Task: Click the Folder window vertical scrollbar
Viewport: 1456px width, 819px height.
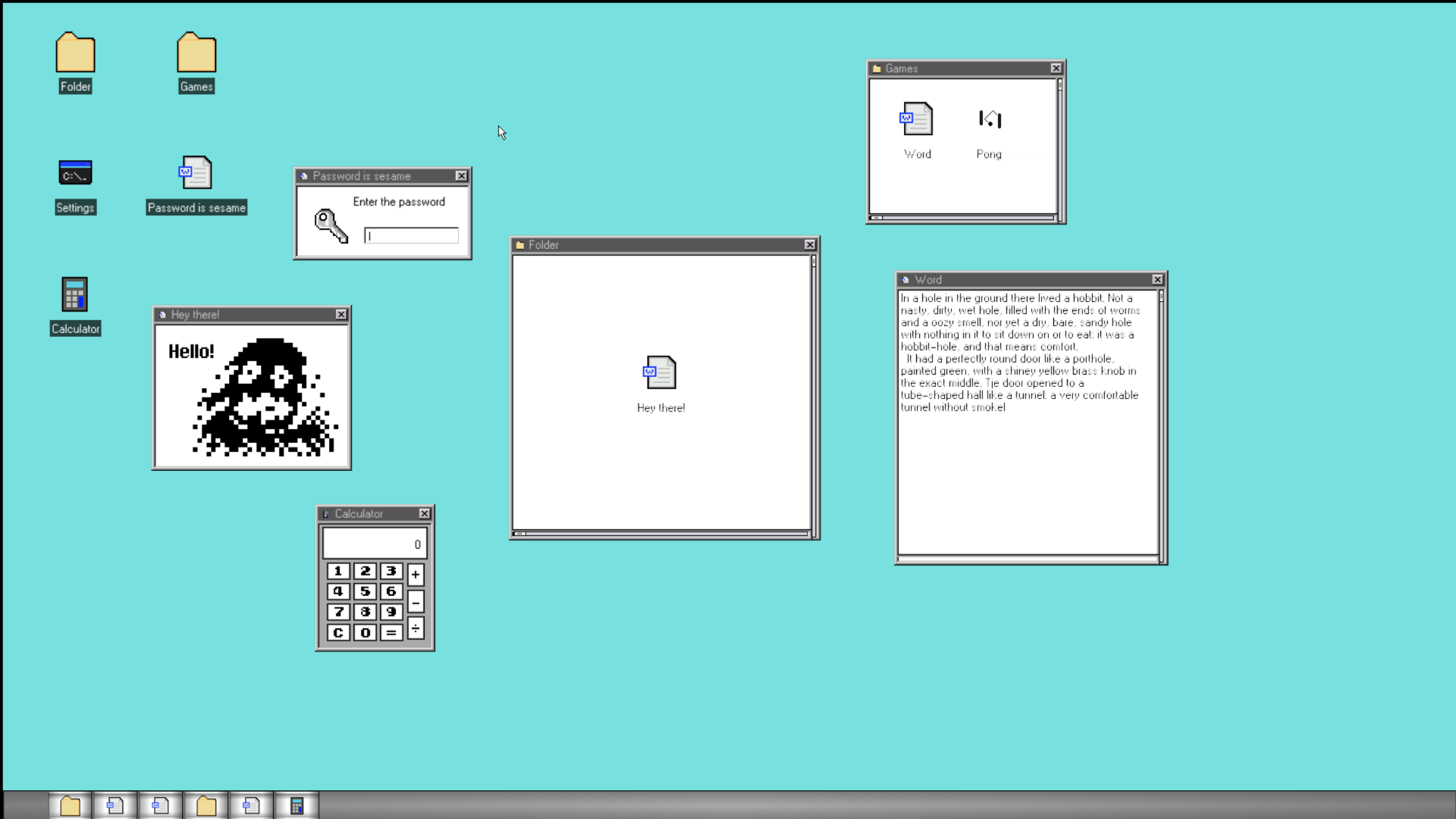Action: coord(814,395)
